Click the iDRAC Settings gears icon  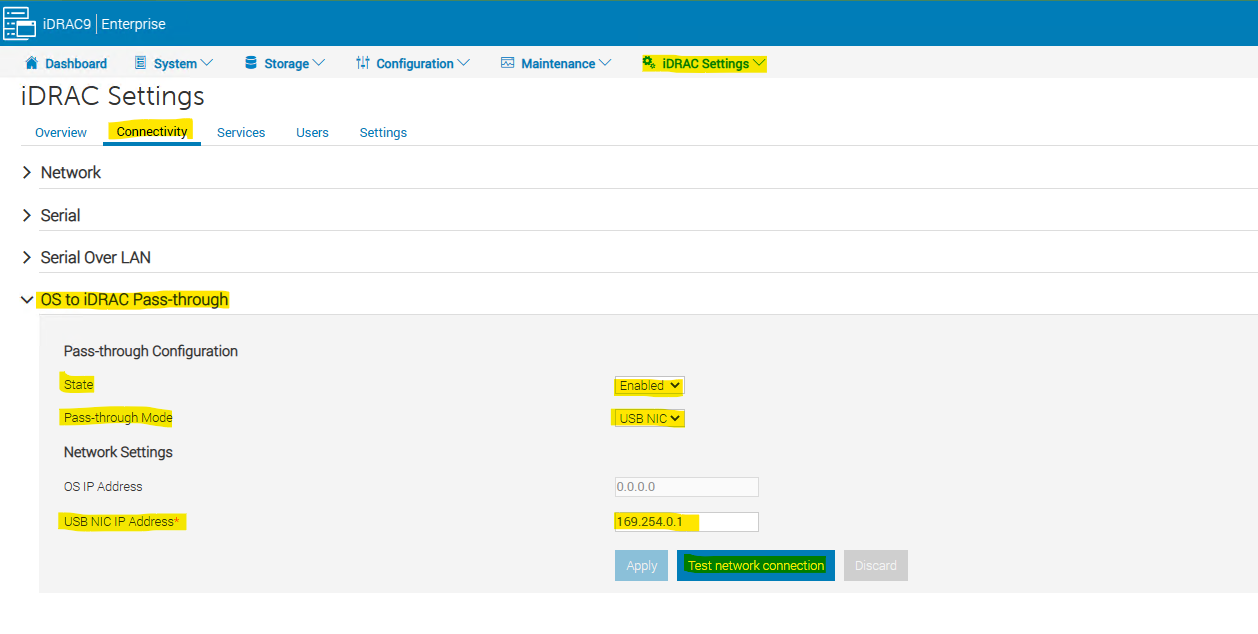pos(649,63)
